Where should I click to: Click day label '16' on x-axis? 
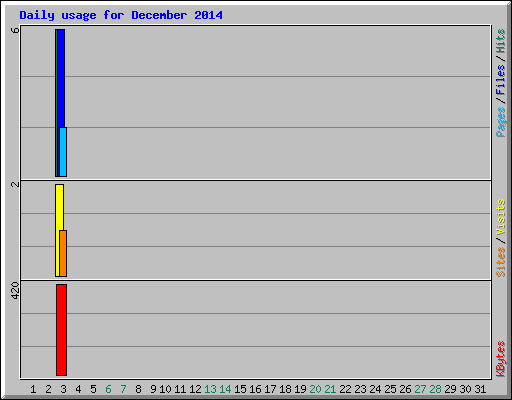coord(255,389)
